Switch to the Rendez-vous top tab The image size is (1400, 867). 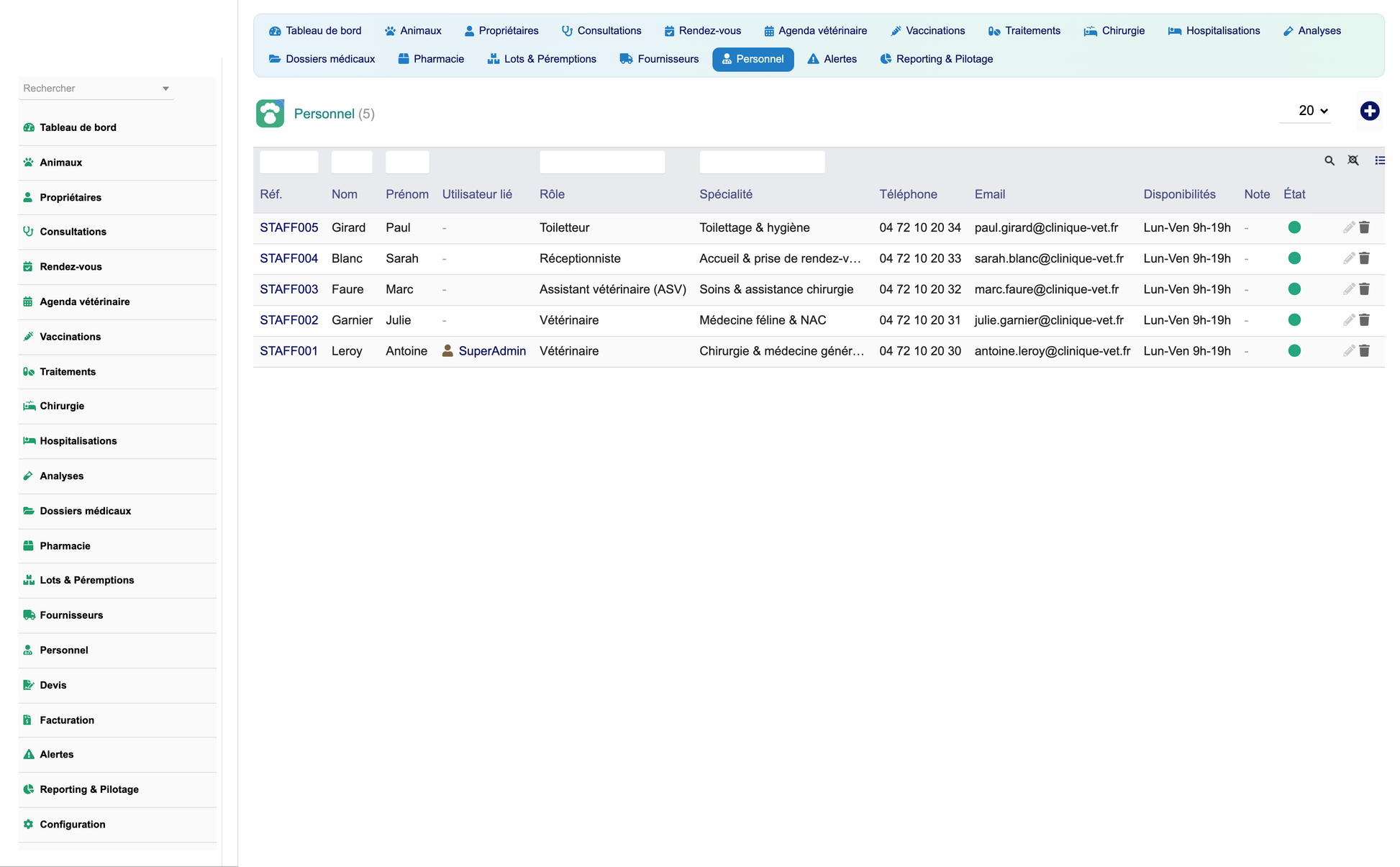[702, 31]
